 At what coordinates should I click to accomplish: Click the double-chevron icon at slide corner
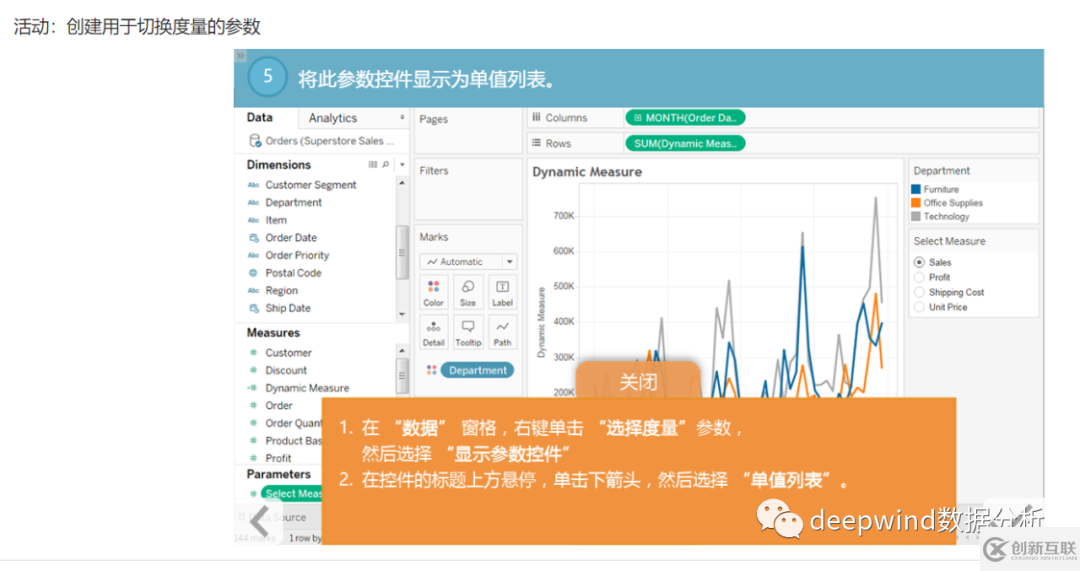click(x=240, y=56)
